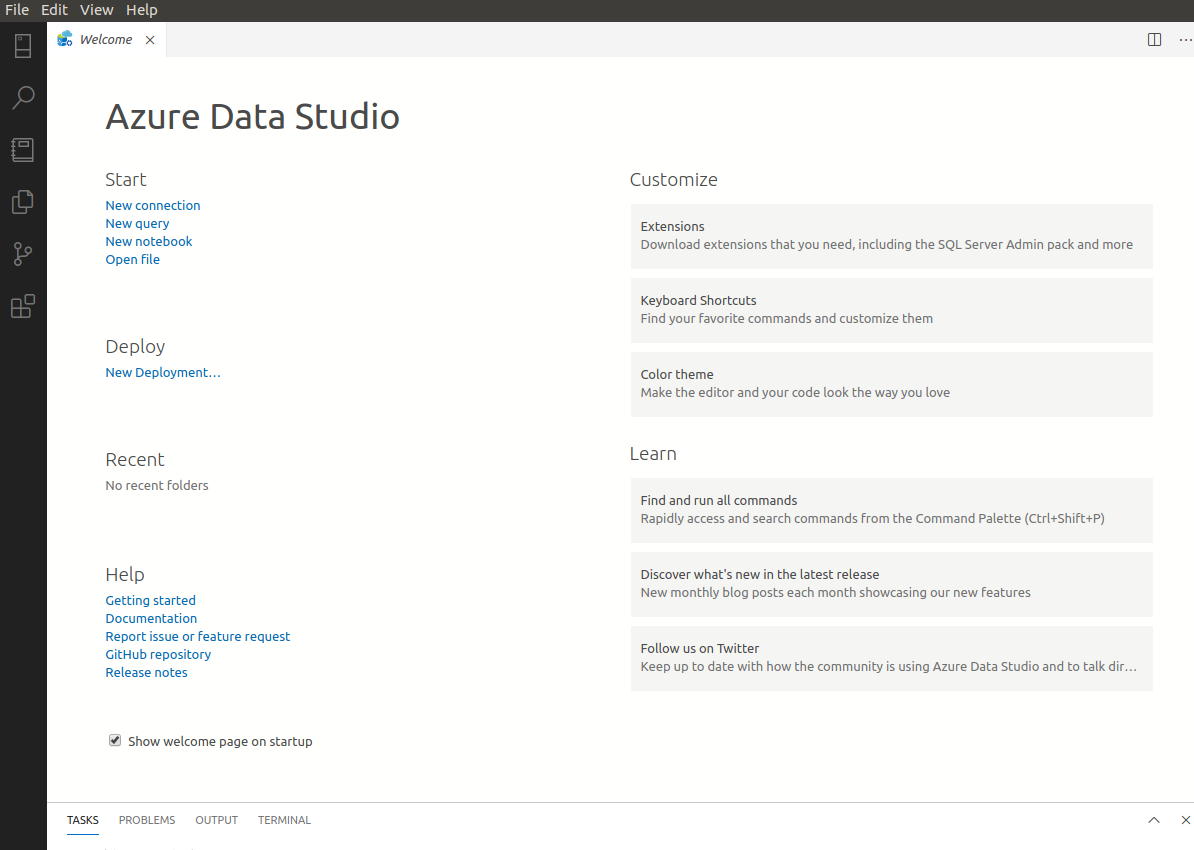Open the Extensions view
Screen dimensions: 1194x850
click(x=22, y=306)
